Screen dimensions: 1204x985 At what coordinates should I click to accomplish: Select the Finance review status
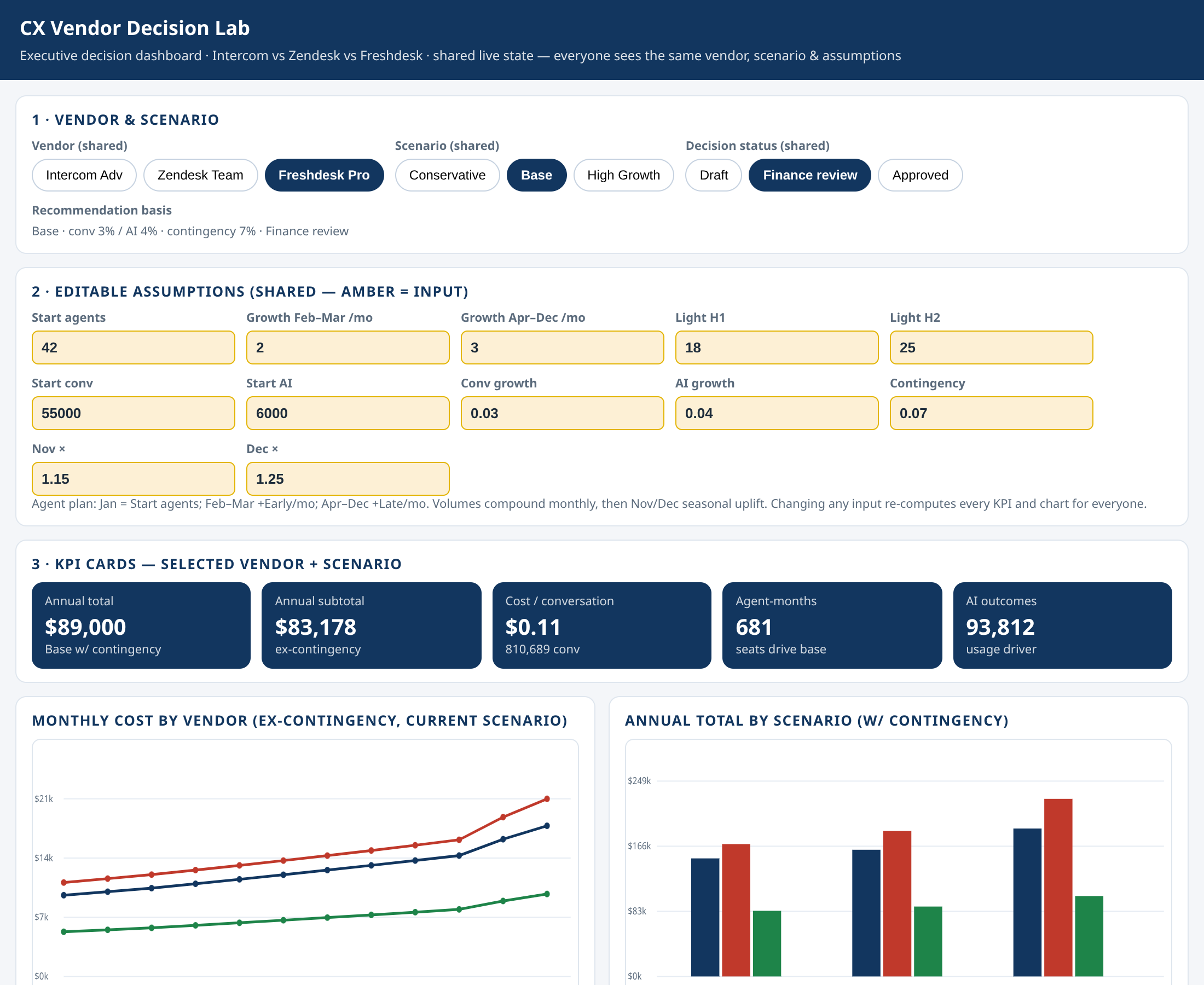809,175
